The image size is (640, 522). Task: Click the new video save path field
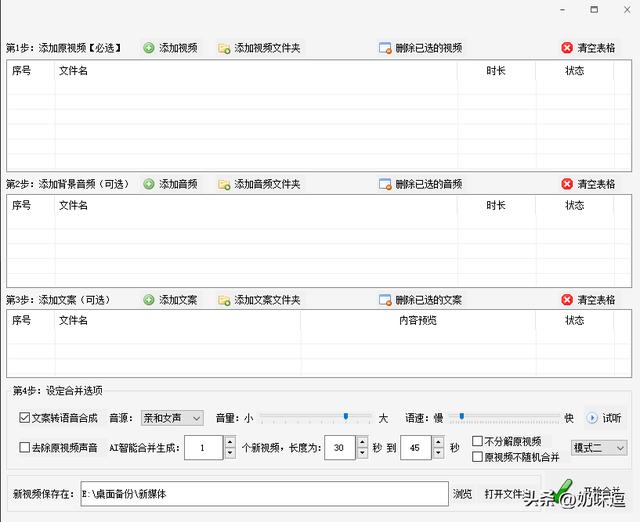click(264, 494)
